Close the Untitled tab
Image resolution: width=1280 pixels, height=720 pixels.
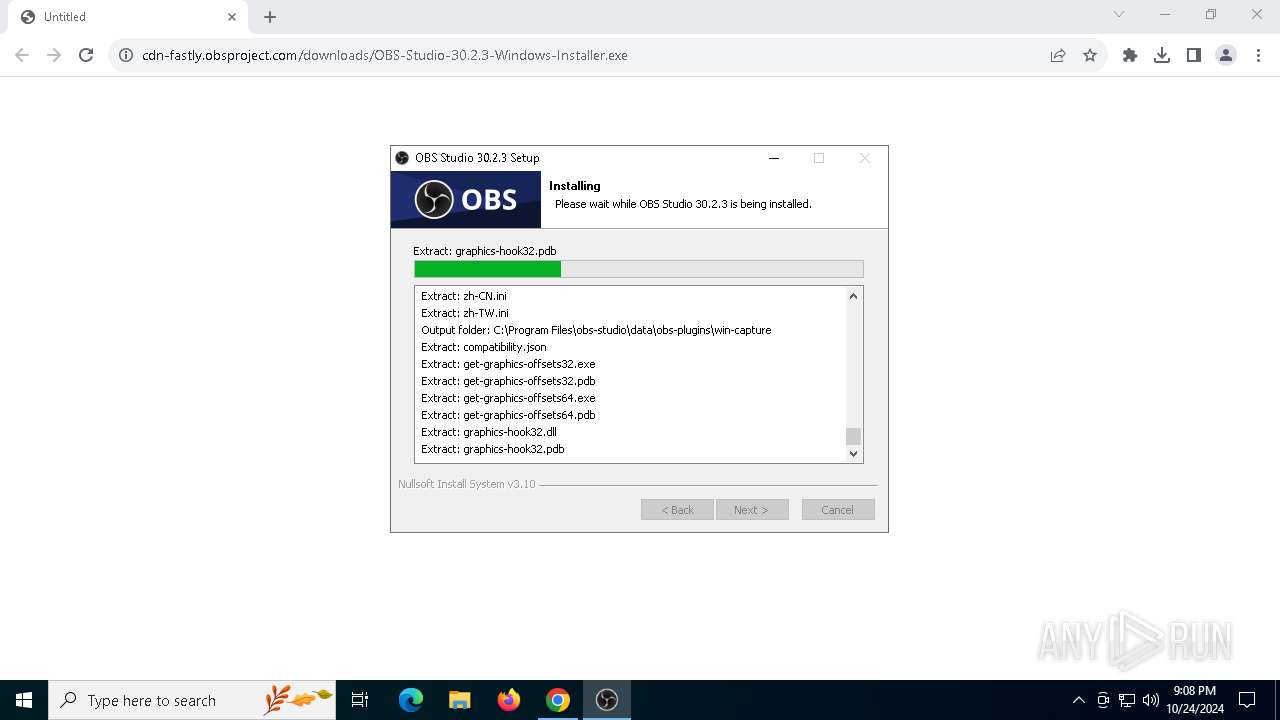232,17
